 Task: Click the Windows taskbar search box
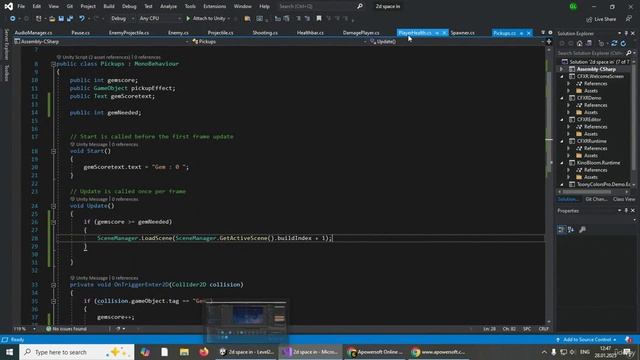coord(77,352)
